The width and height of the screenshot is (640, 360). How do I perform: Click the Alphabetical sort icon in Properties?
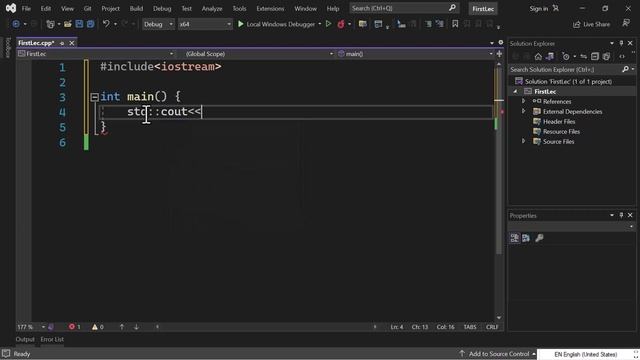point(526,238)
